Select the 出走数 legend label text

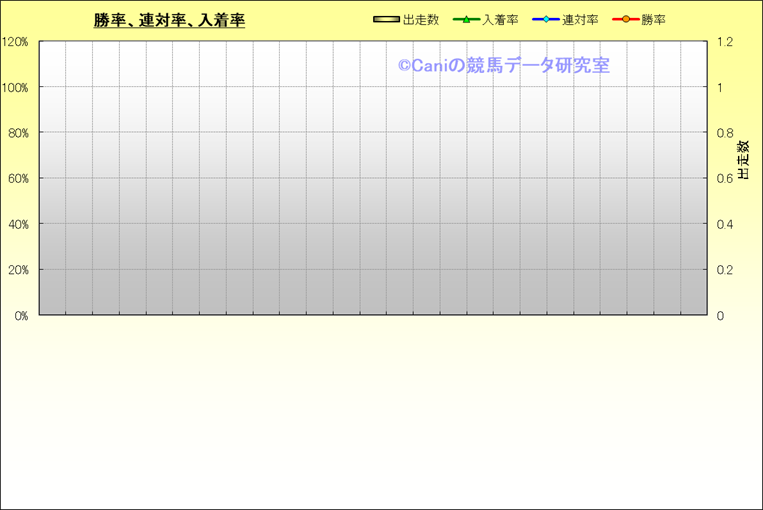point(420,20)
